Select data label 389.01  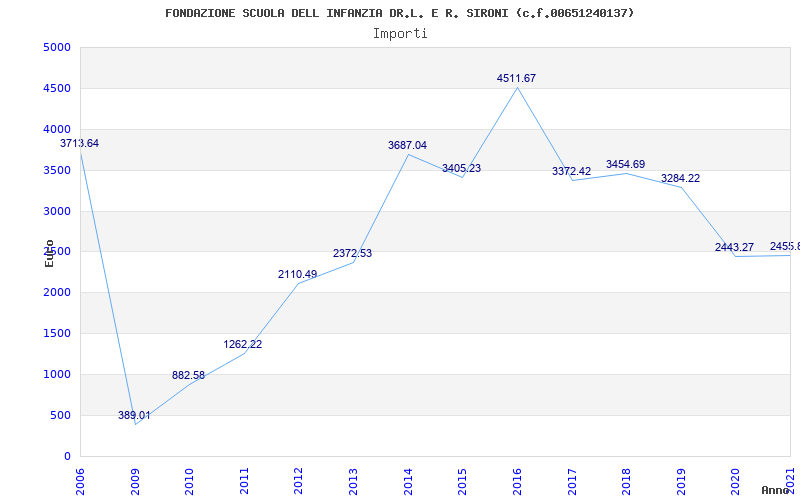click(134, 415)
